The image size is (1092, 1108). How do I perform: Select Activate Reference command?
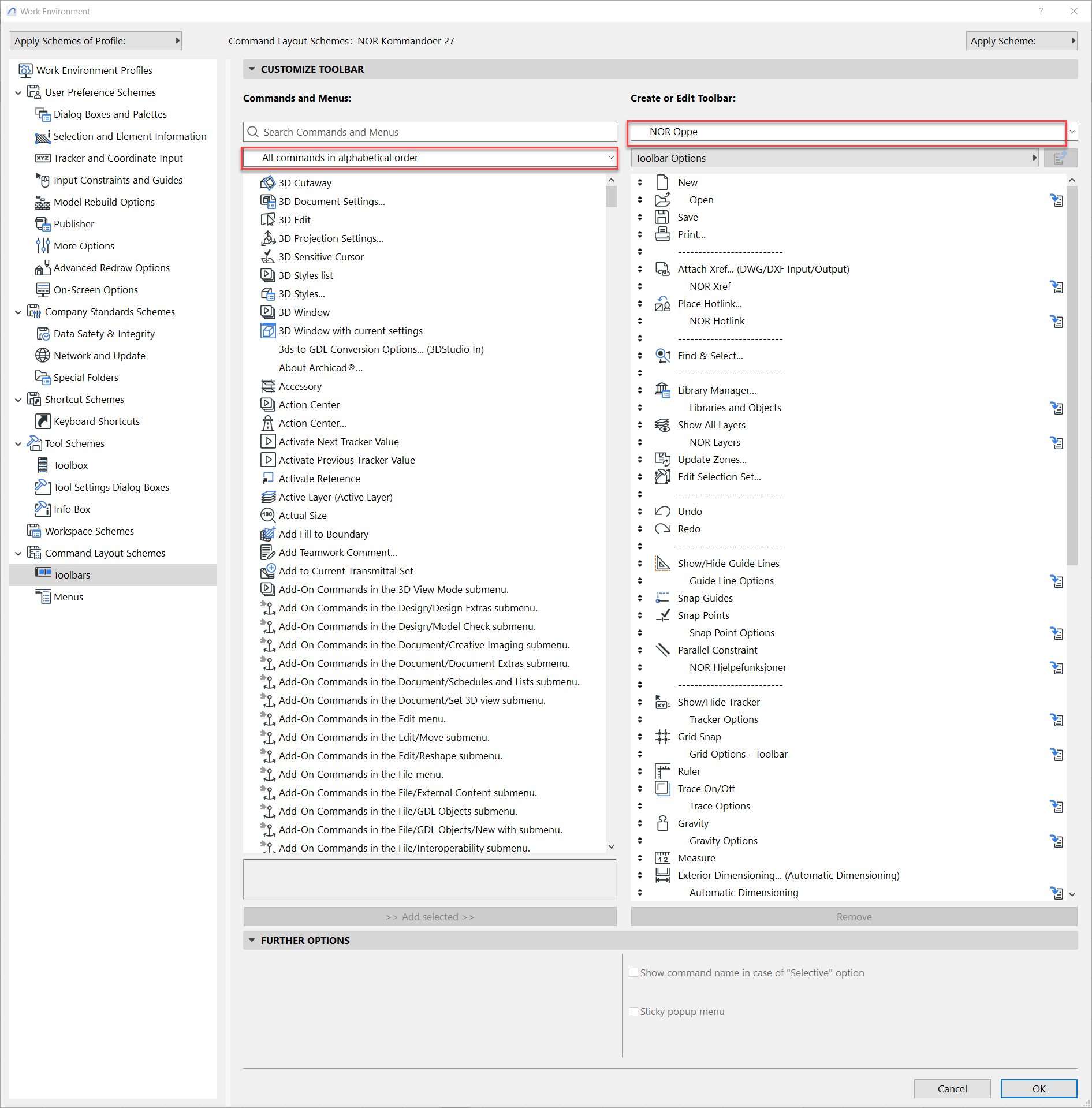click(x=319, y=479)
